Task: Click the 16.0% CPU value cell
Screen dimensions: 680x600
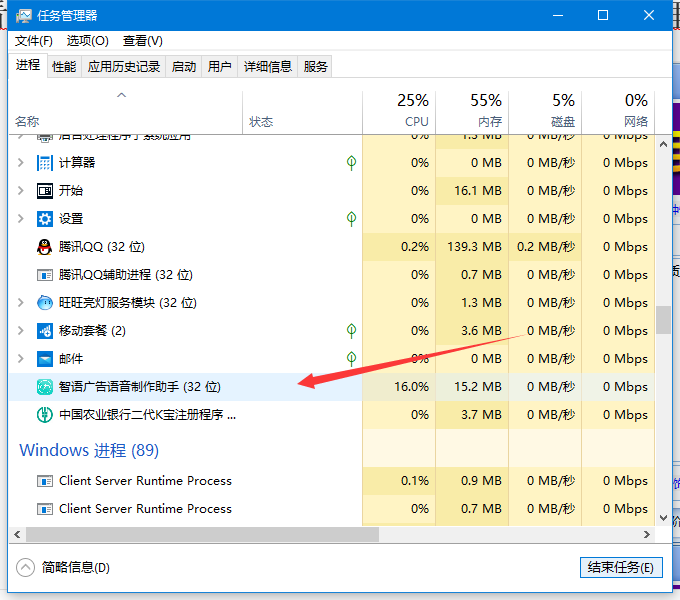Action: pos(399,387)
